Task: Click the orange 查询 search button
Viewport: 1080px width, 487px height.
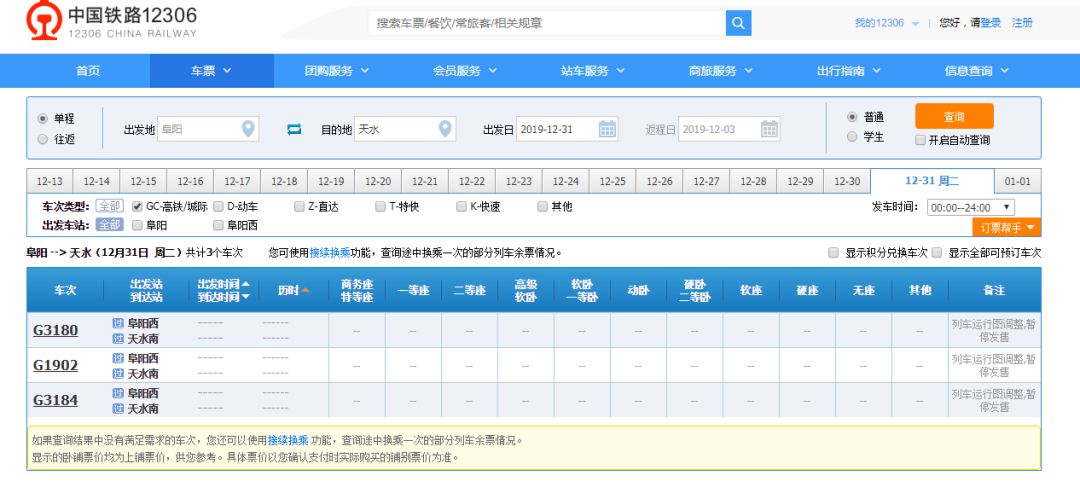Action: [954, 116]
